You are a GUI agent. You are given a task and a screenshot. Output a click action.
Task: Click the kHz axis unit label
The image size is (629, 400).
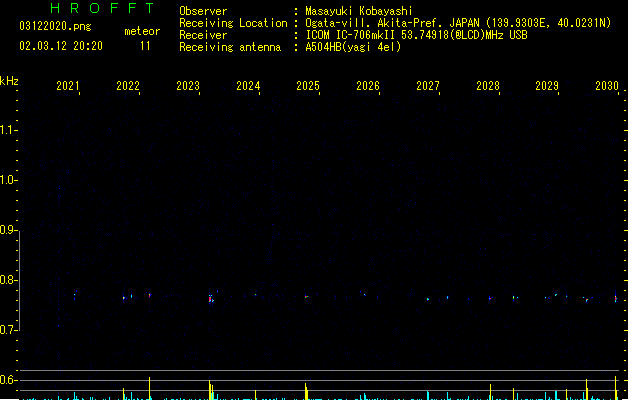click(9, 81)
